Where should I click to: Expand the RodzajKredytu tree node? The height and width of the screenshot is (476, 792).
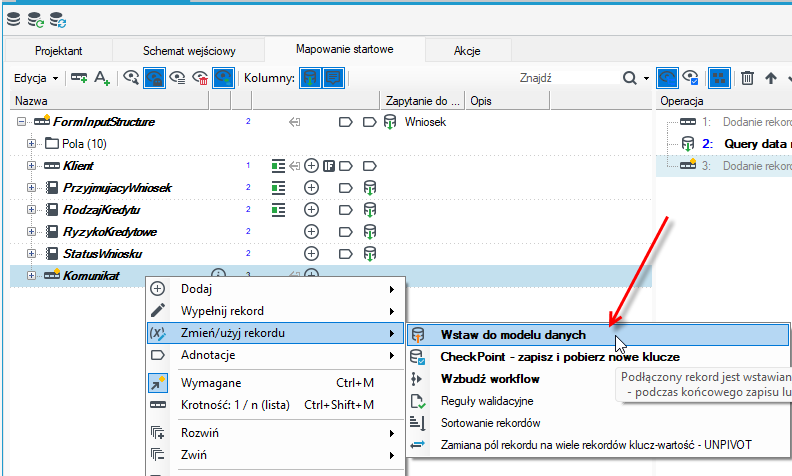[31, 210]
